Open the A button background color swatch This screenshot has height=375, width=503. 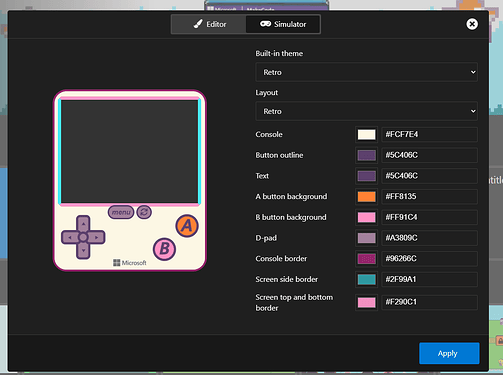click(366, 196)
